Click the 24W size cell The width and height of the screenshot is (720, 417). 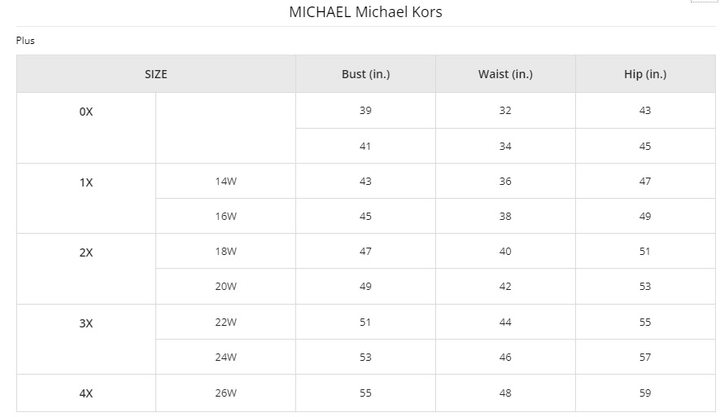coord(226,357)
